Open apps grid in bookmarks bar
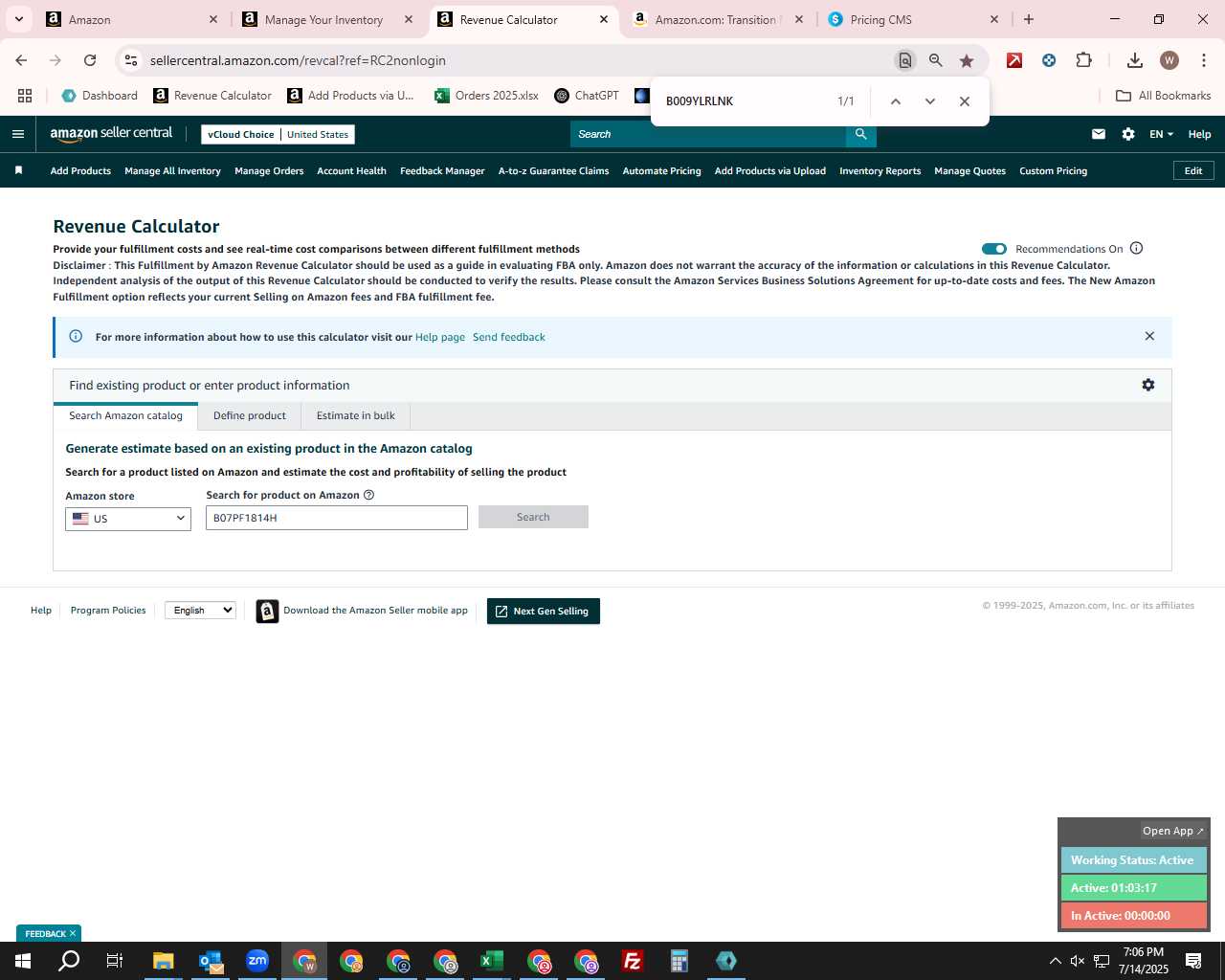 [x=25, y=96]
